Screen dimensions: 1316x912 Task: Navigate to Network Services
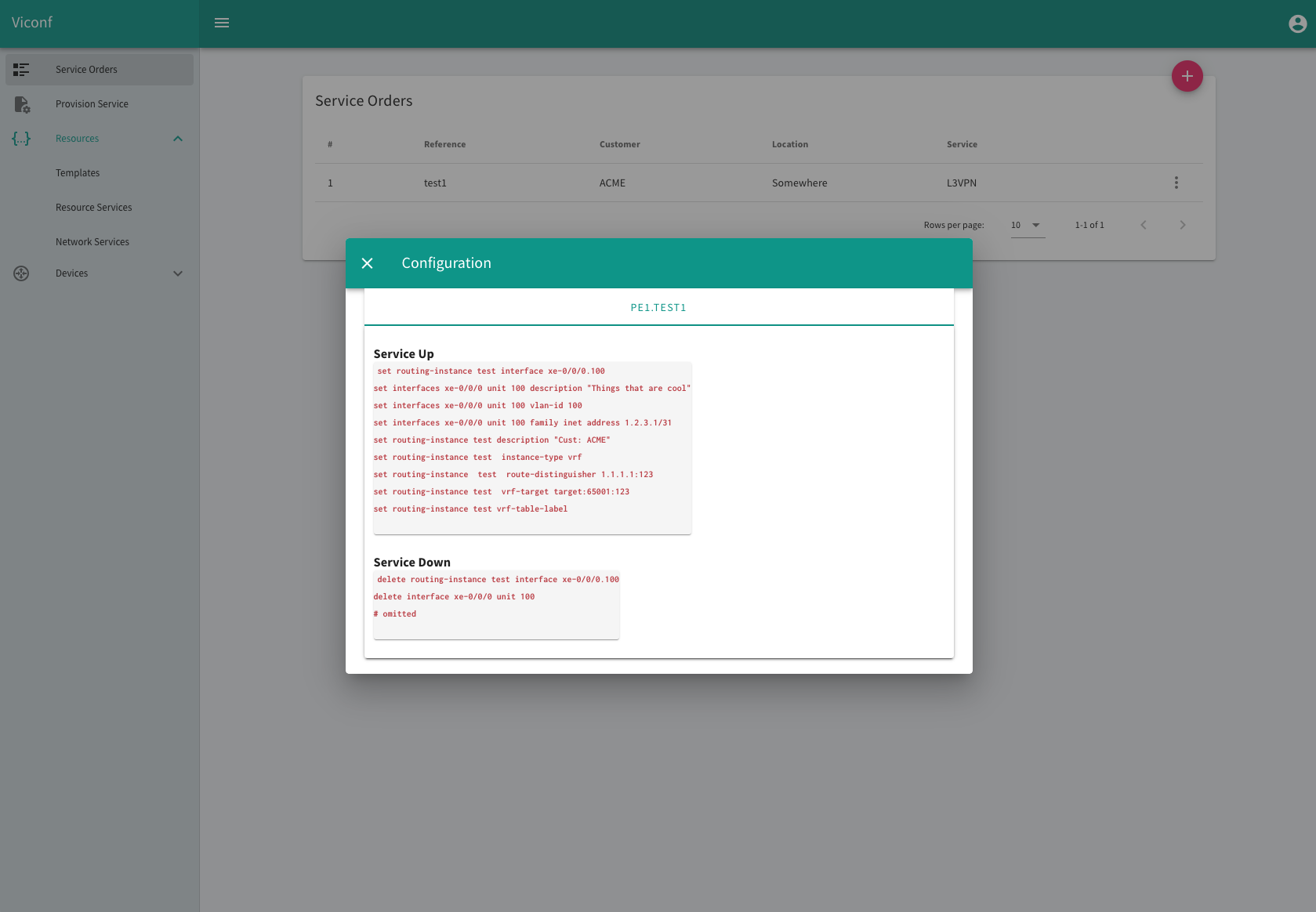point(92,242)
